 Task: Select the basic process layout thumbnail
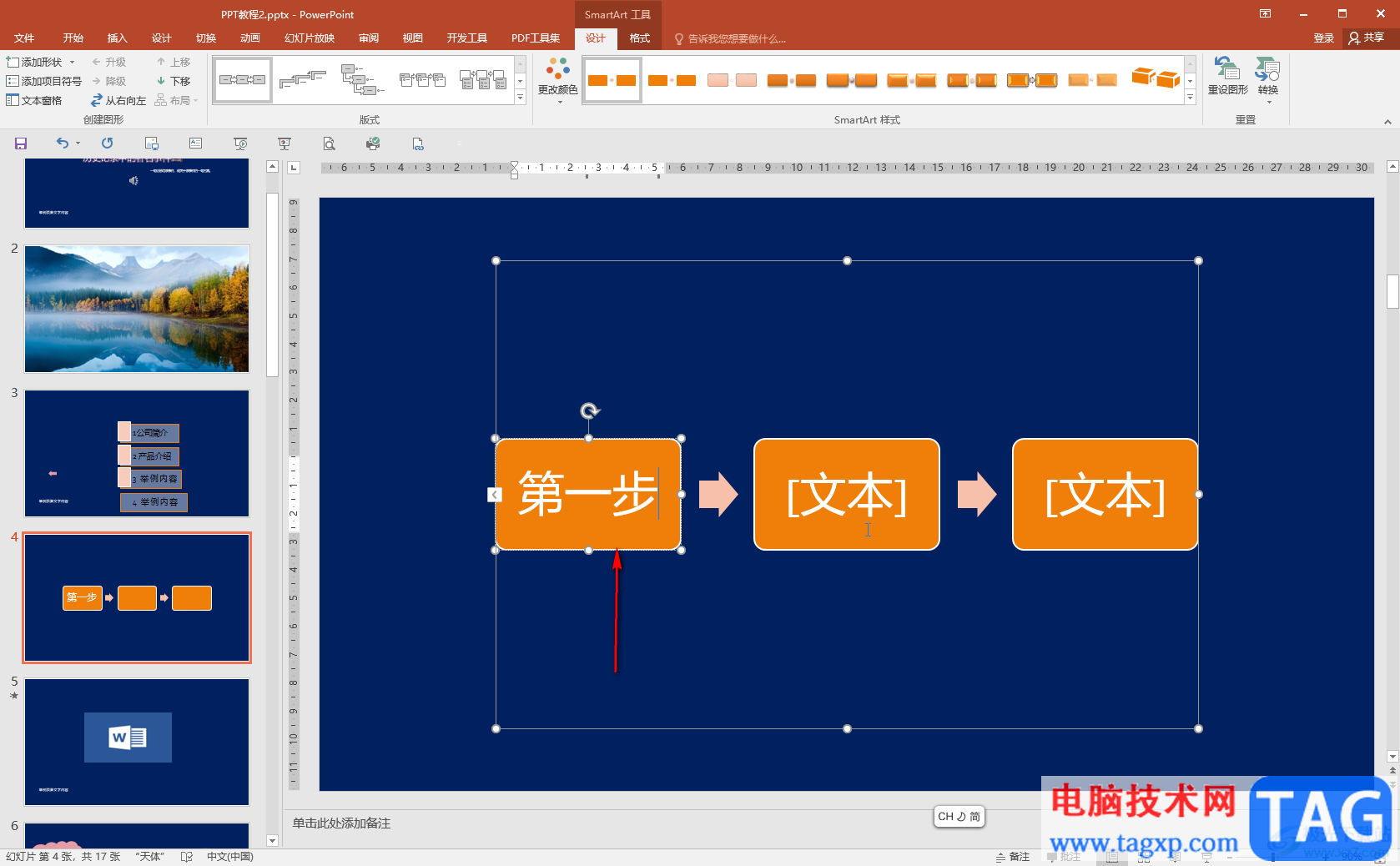click(x=243, y=80)
